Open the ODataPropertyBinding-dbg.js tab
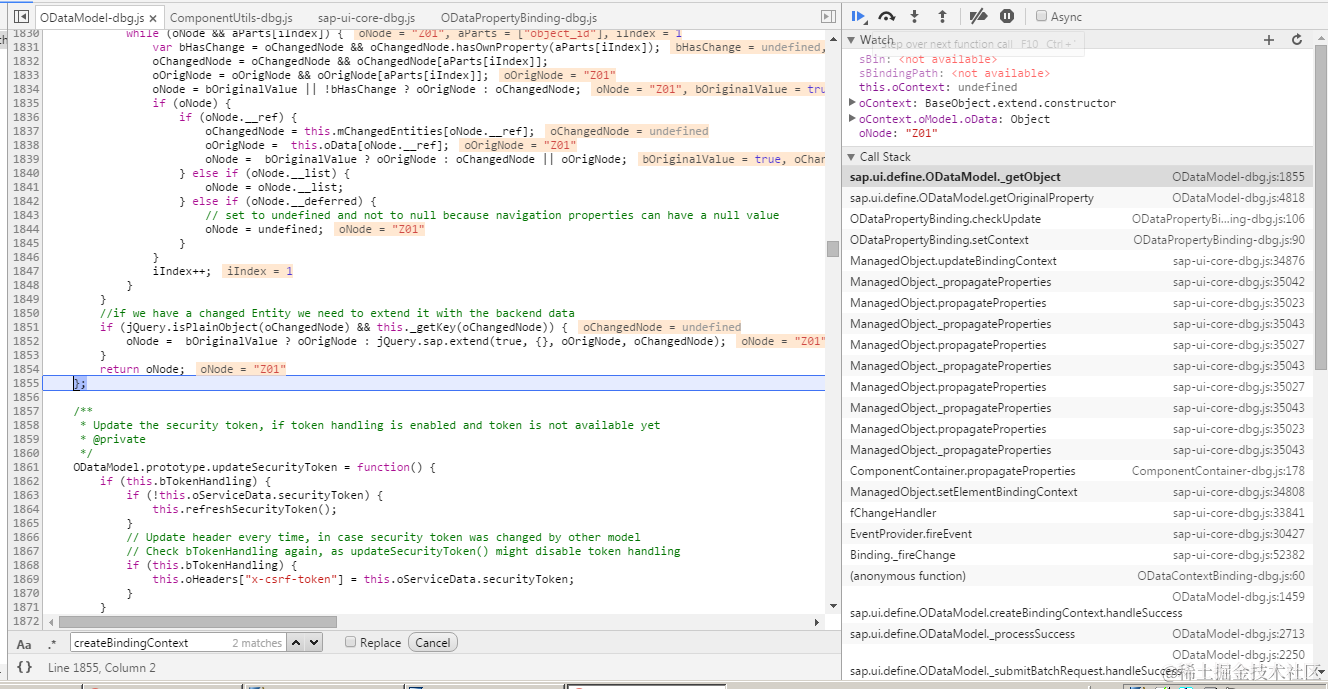This screenshot has height=689, width=1328. [x=518, y=18]
